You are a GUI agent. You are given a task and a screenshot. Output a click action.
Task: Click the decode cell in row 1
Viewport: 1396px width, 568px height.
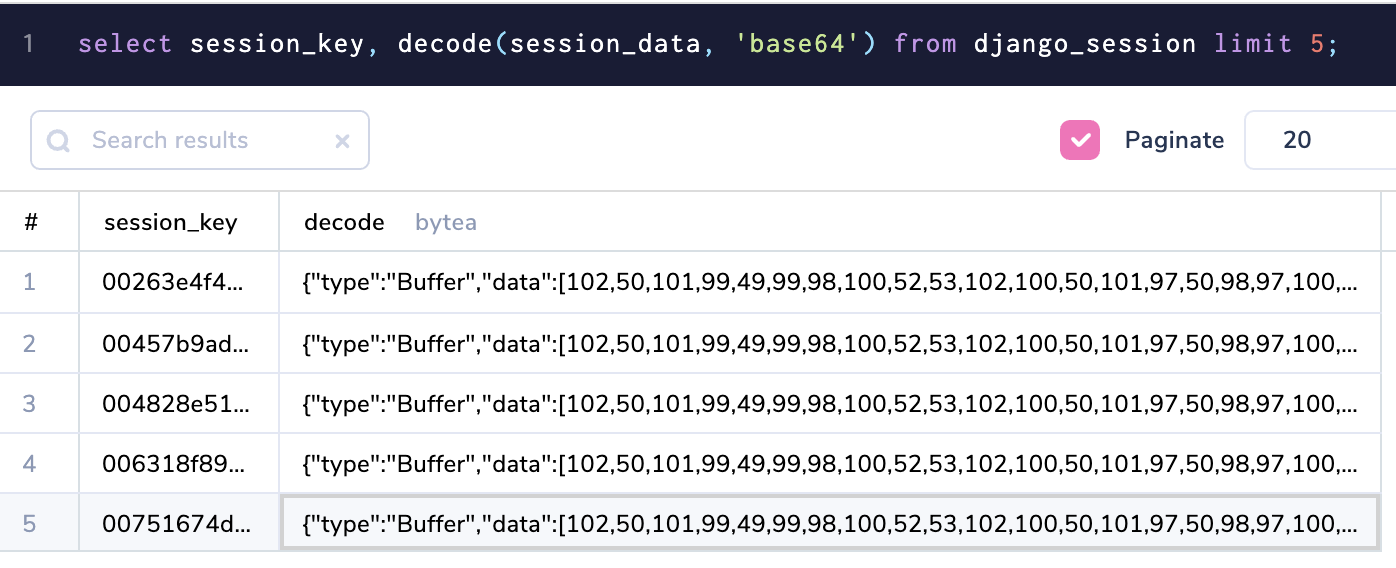coord(830,282)
